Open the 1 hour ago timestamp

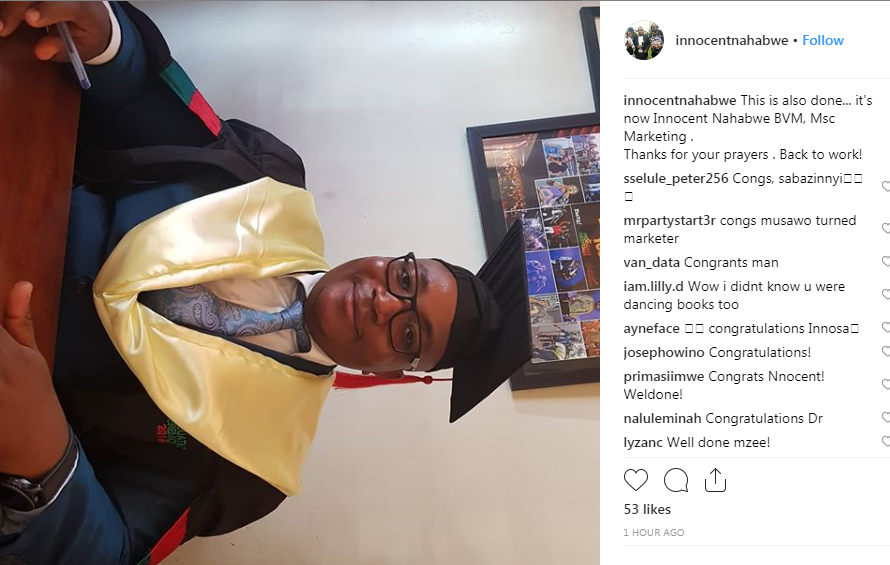pyautogui.click(x=654, y=533)
